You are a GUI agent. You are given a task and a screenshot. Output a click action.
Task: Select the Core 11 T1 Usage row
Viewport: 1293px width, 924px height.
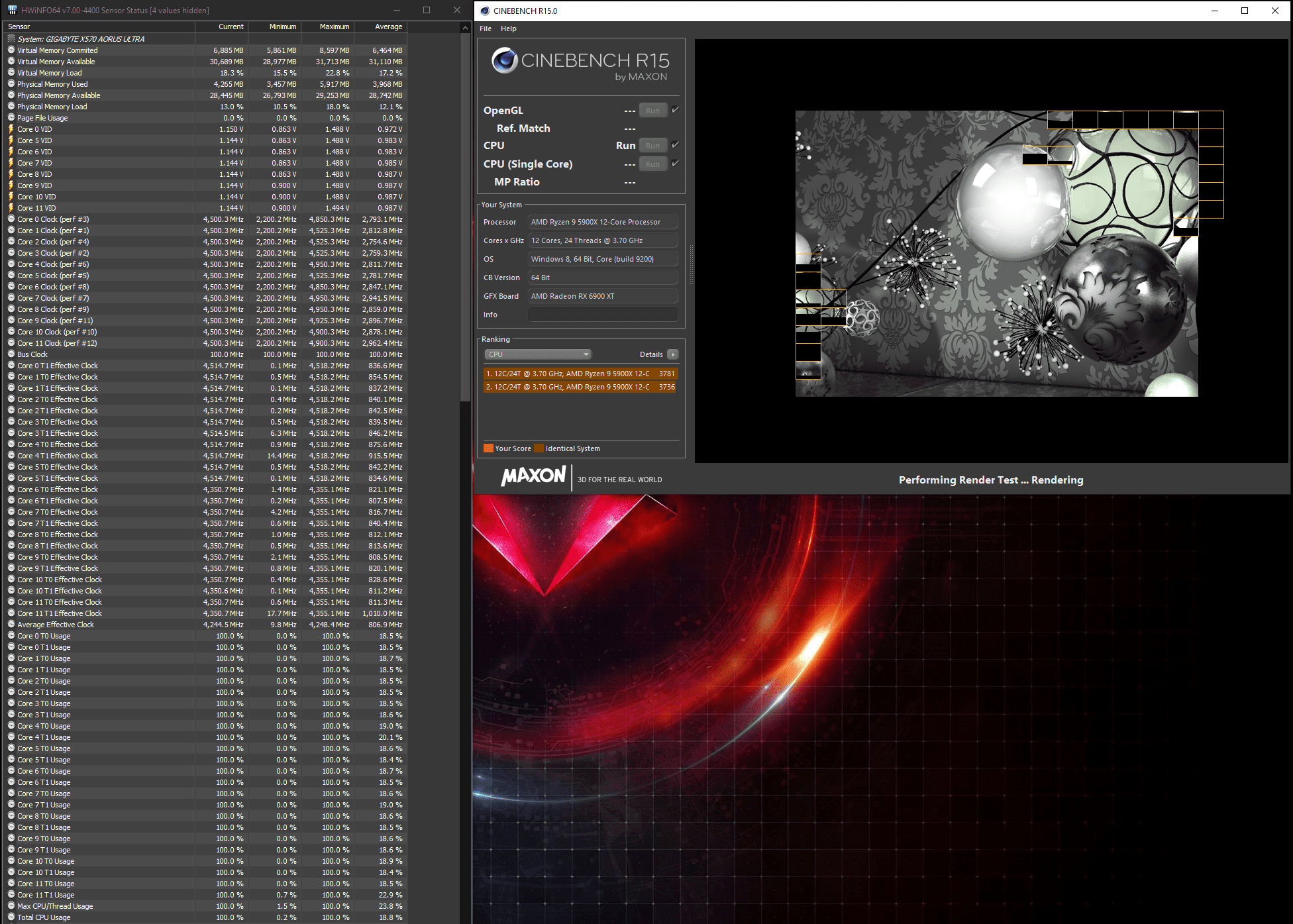pos(205,895)
